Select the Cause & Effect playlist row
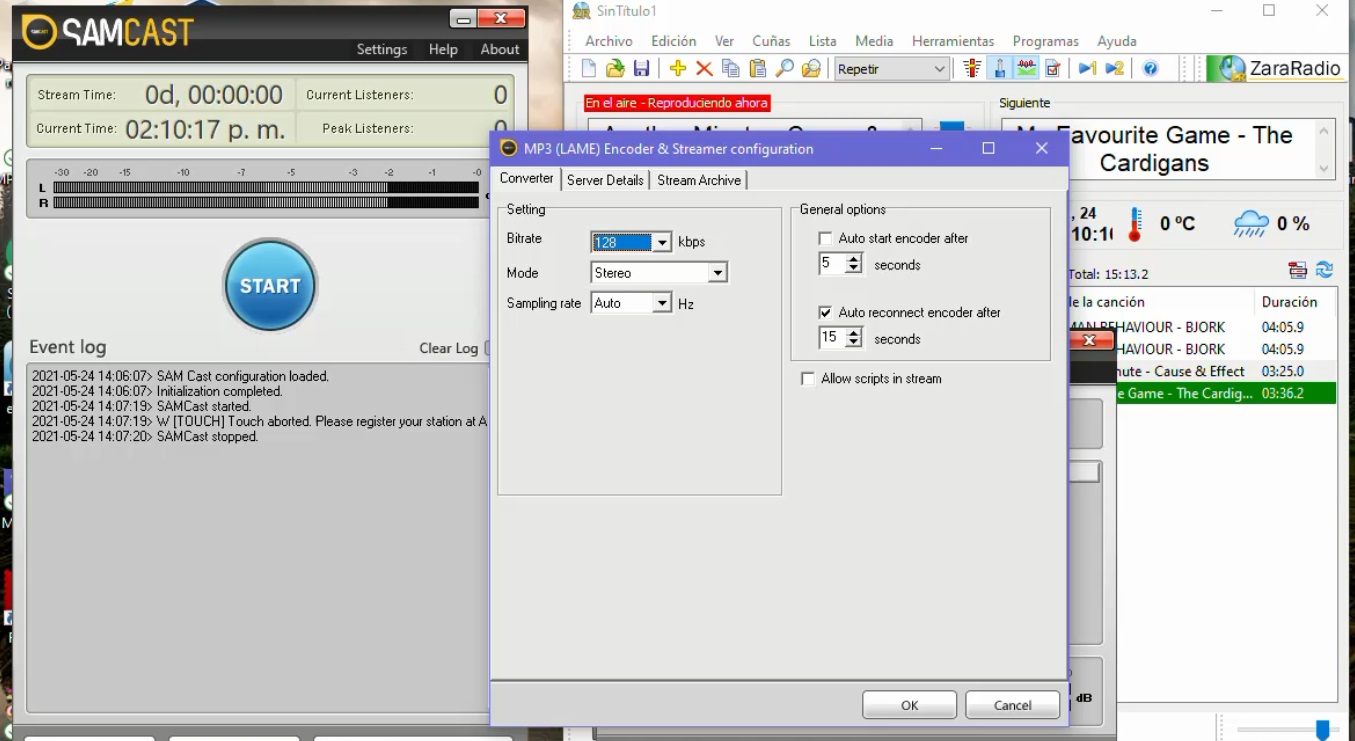Screen dimensions: 1355x741 tap(1226, 371)
